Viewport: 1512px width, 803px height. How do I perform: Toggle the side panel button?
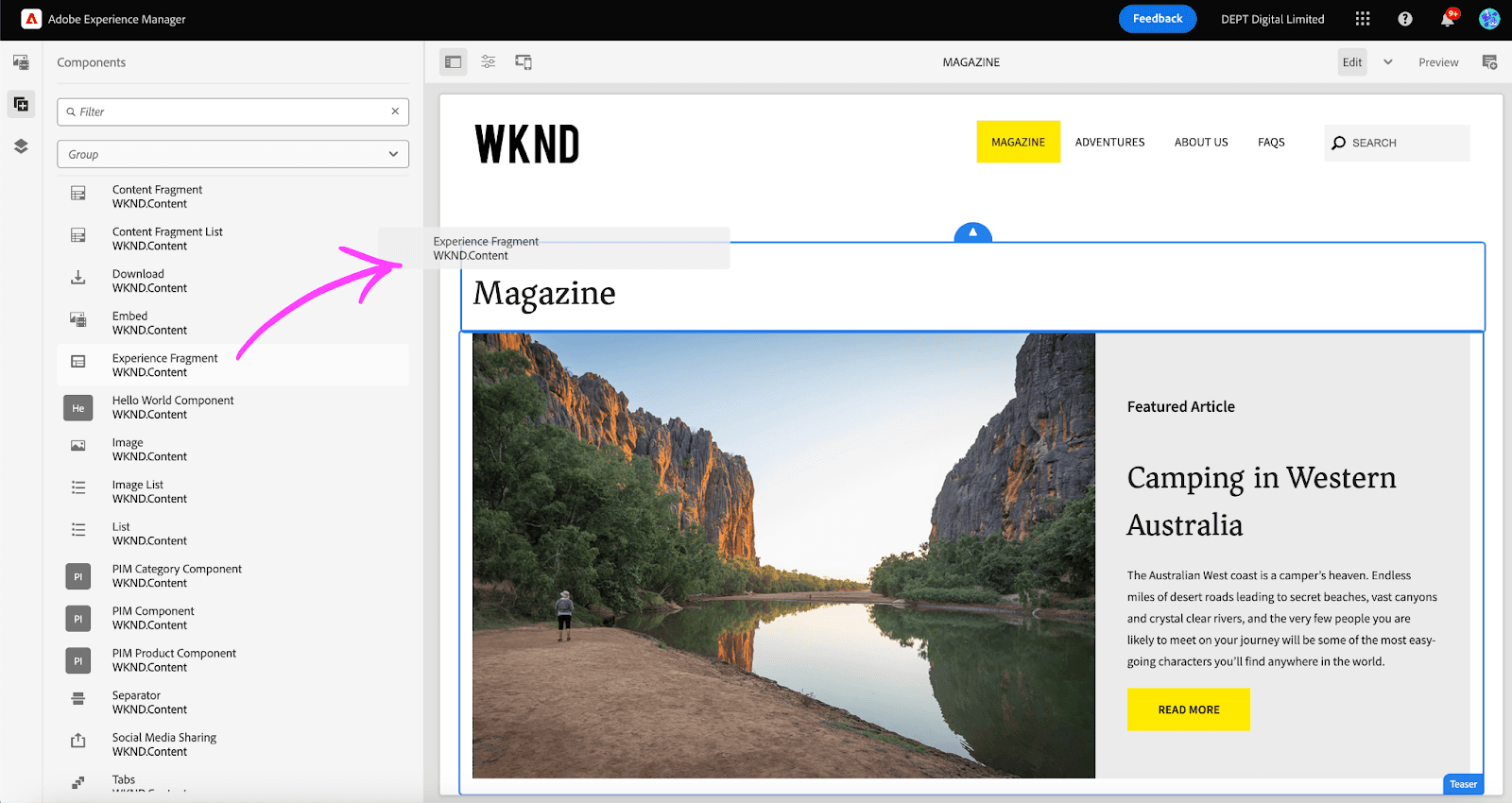[x=454, y=62]
